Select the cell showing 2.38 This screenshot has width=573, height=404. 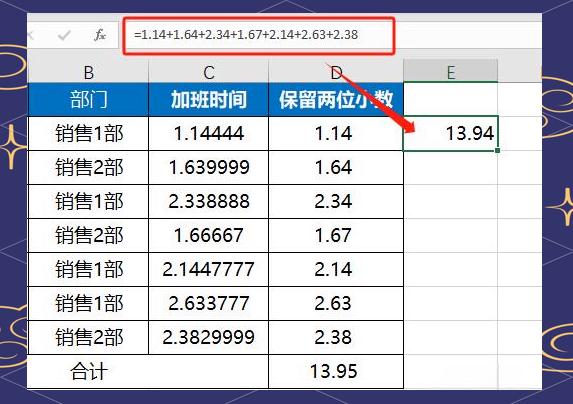[x=336, y=337]
